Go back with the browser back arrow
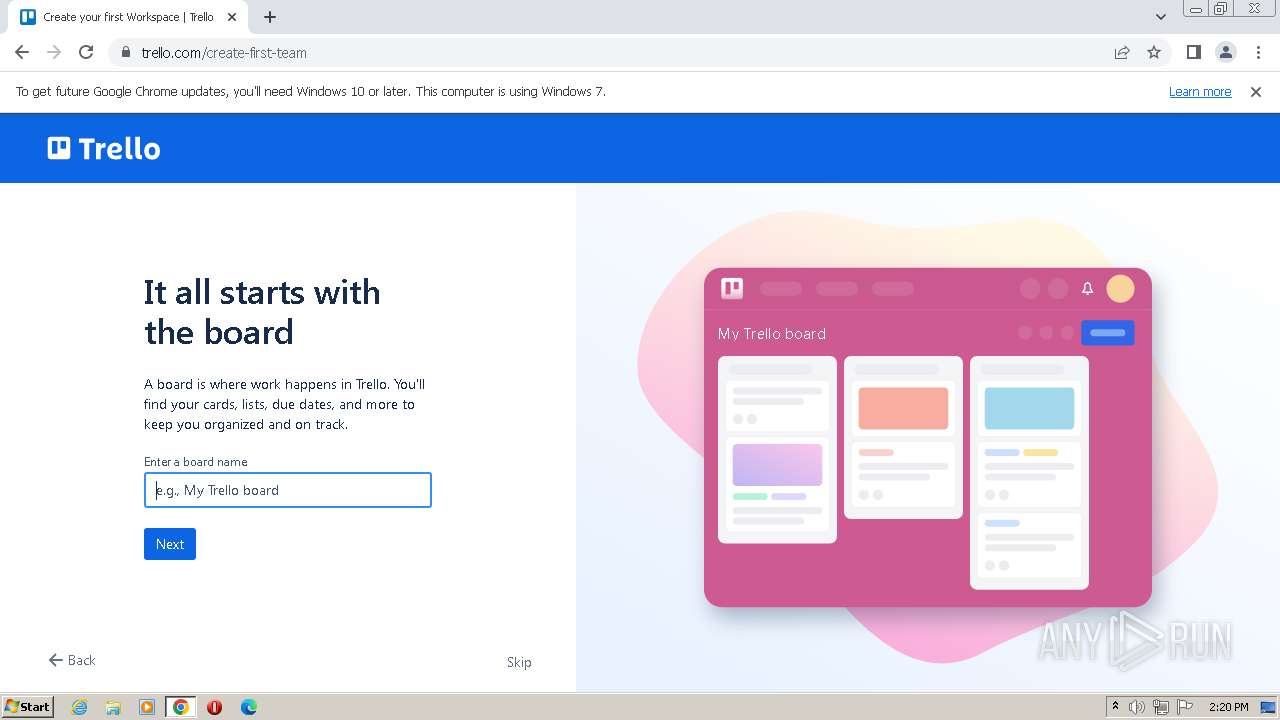This screenshot has width=1280, height=720. coord(22,53)
